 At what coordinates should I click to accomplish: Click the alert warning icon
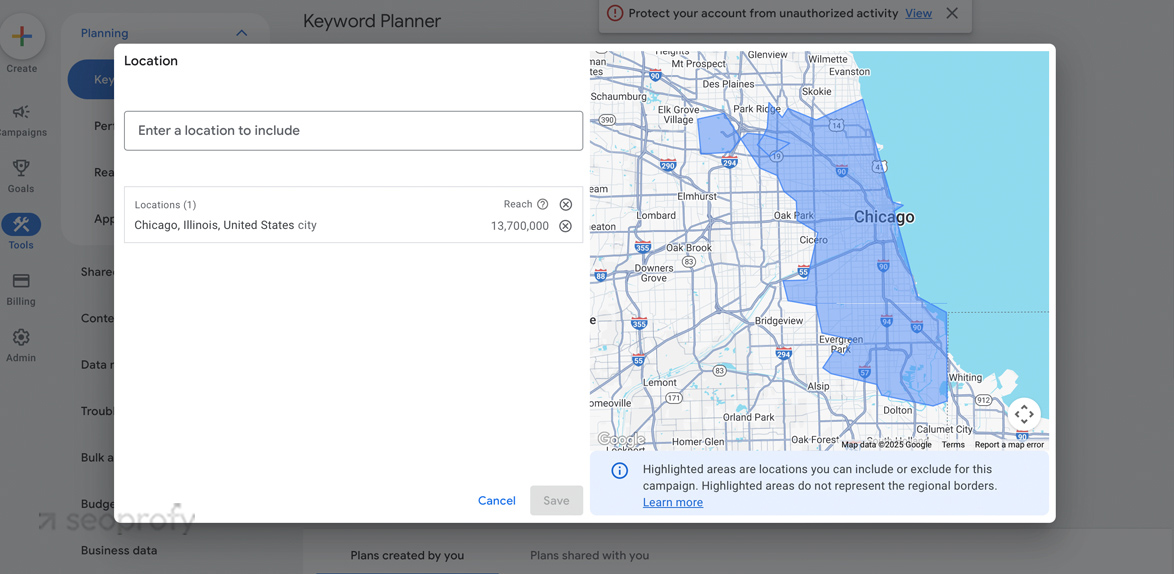[x=615, y=13]
